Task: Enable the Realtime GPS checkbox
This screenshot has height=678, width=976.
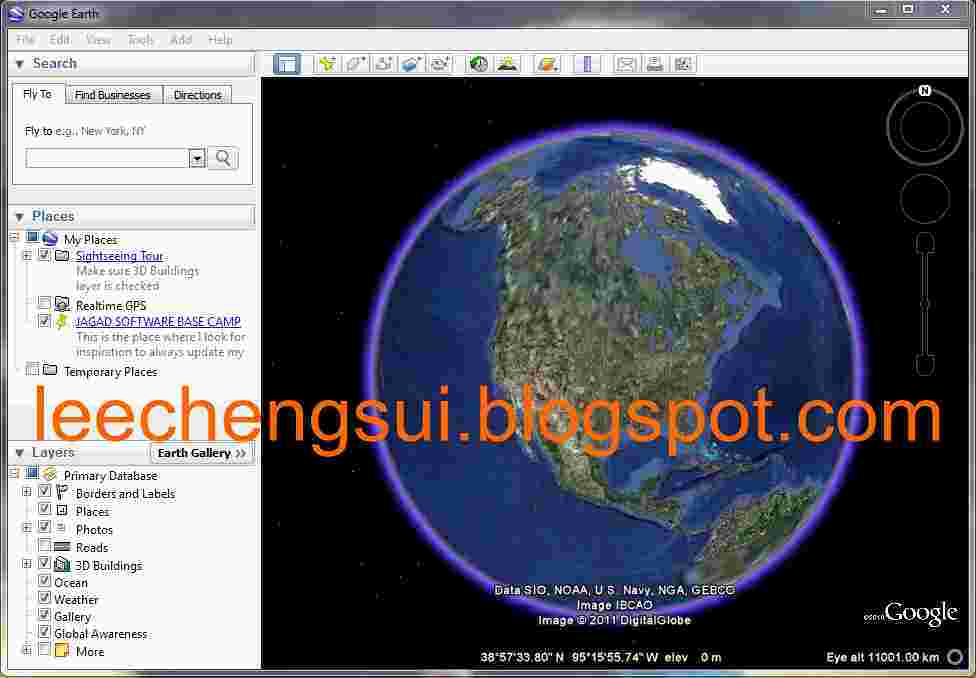Action: (44, 304)
